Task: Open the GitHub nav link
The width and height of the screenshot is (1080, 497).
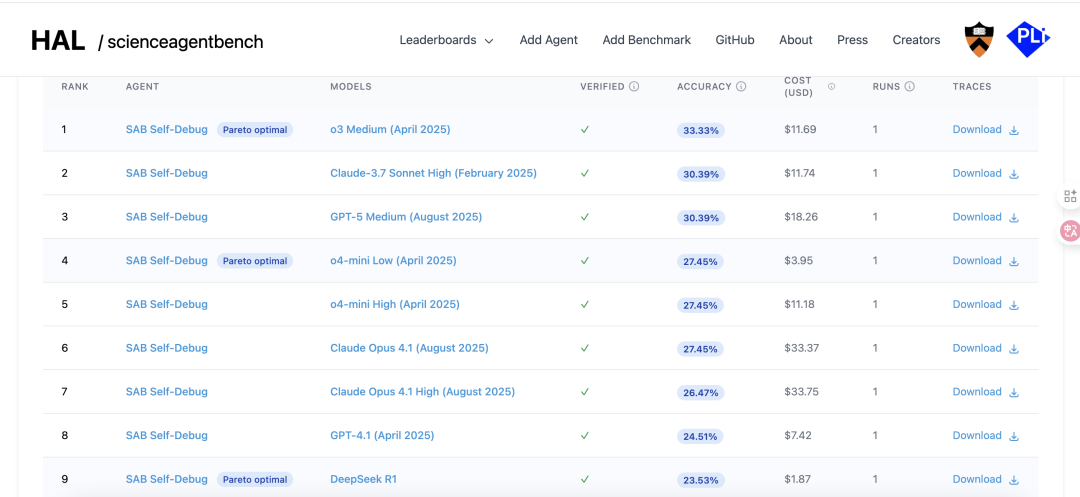Action: tap(735, 40)
